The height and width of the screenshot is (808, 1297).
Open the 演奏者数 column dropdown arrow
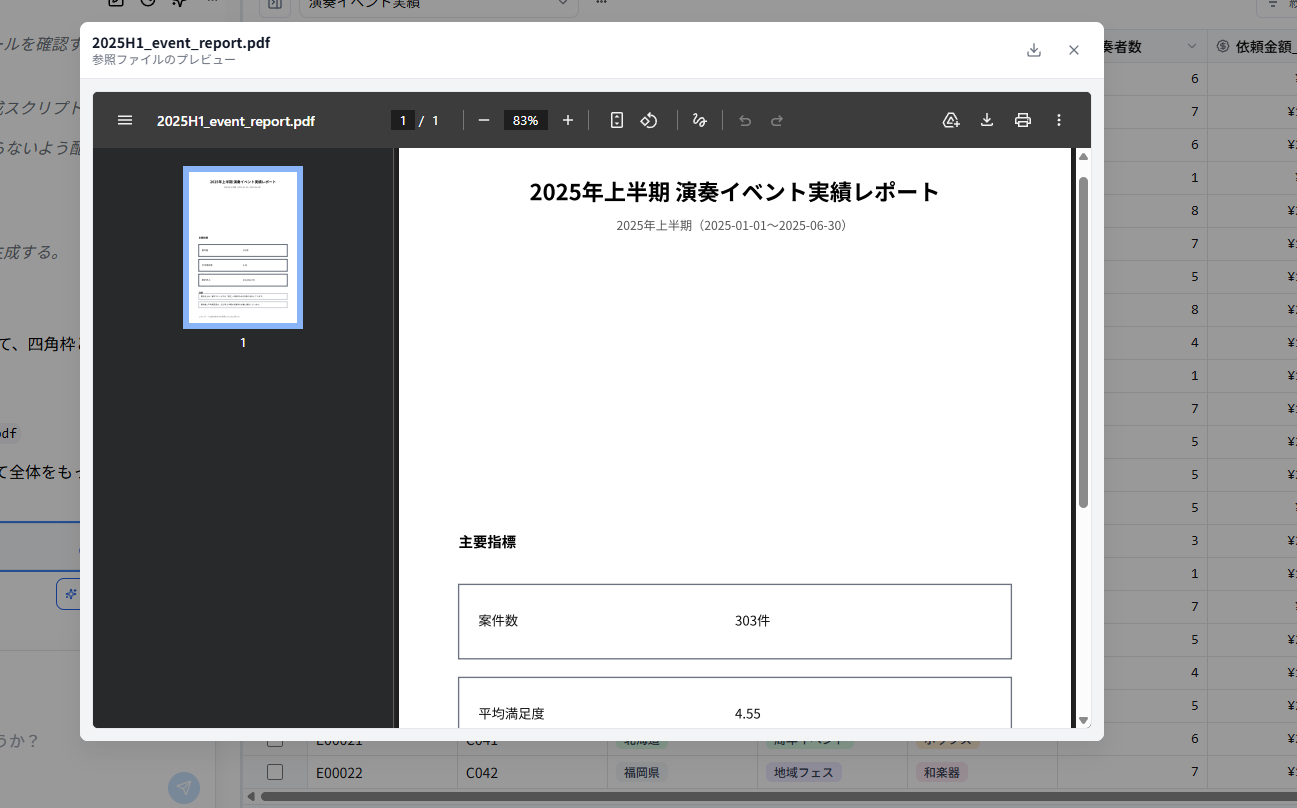[x=1191, y=46]
